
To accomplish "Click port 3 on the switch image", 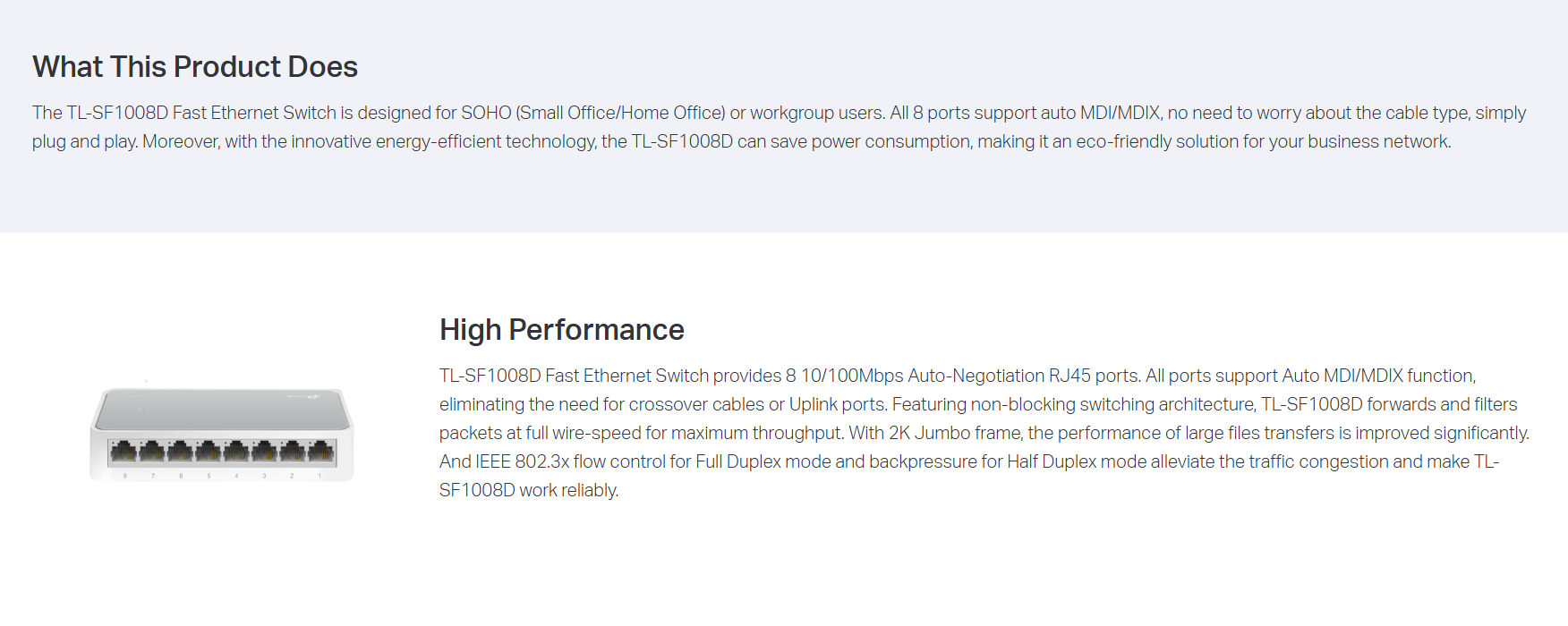I will [264, 453].
